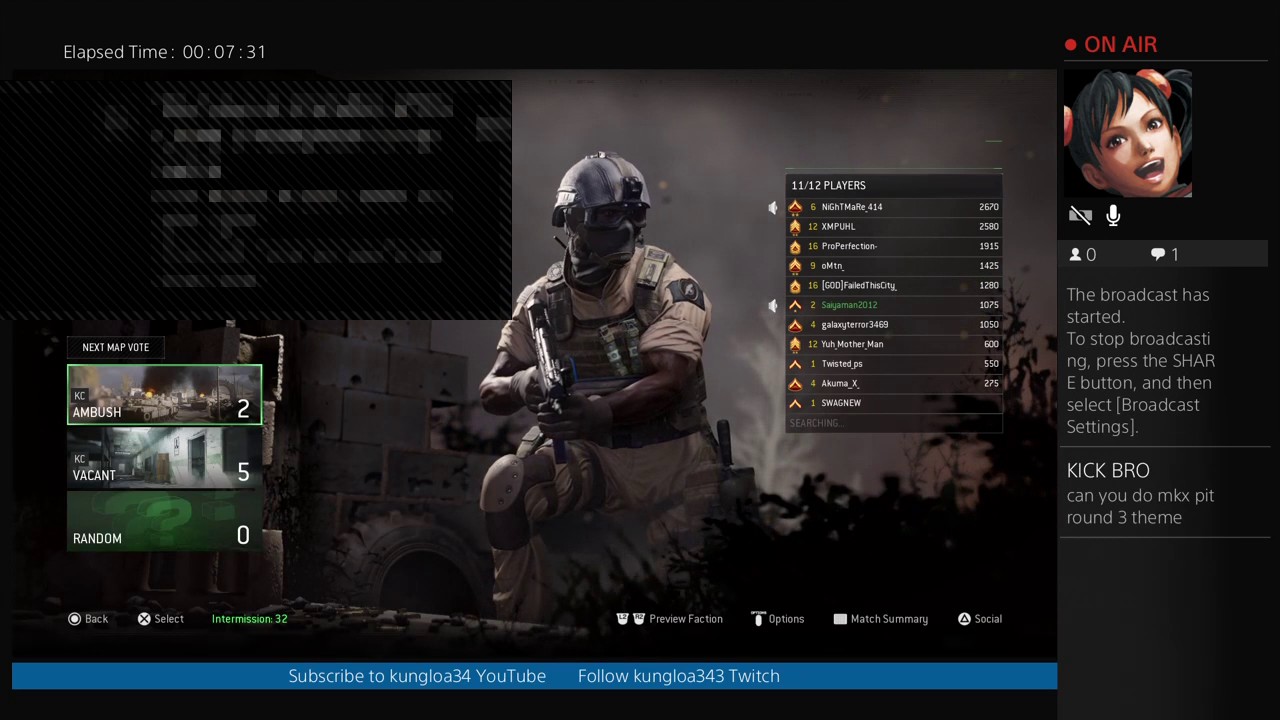This screenshot has height=720, width=1280.
Task: Click XMPUHL's sergeant rank icon
Action: click(795, 226)
